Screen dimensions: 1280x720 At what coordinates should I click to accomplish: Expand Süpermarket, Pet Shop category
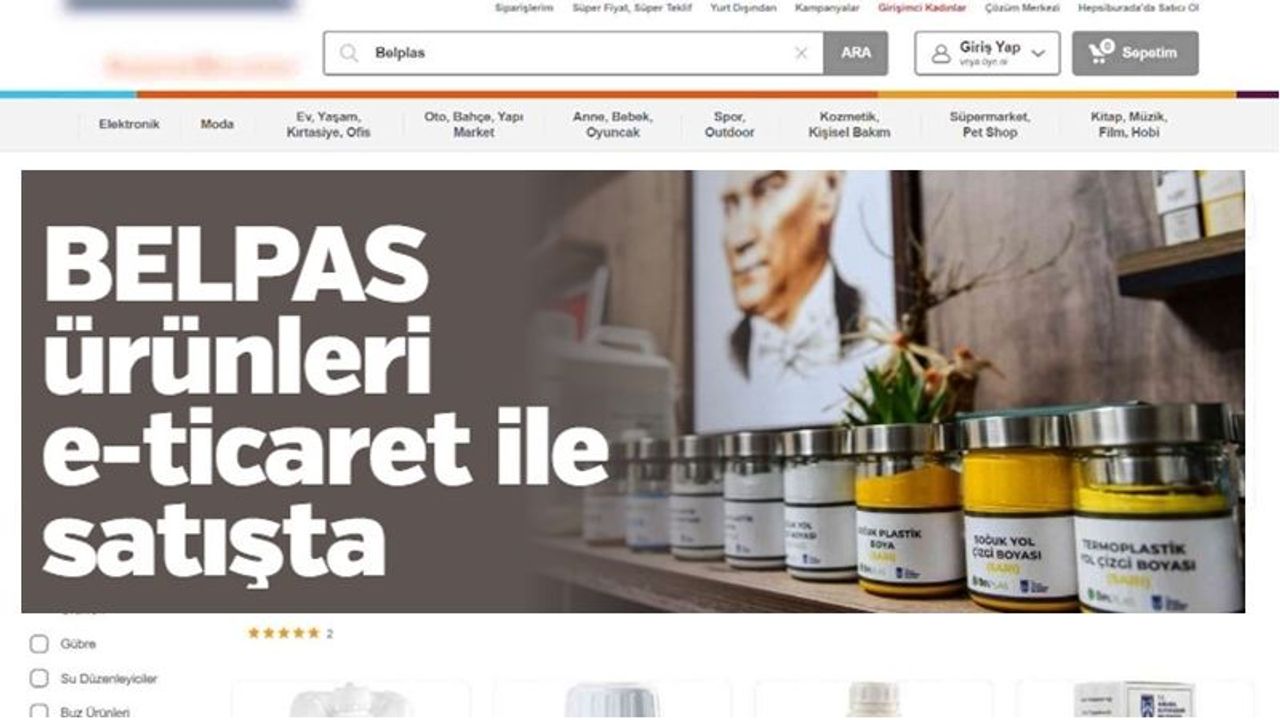(989, 124)
